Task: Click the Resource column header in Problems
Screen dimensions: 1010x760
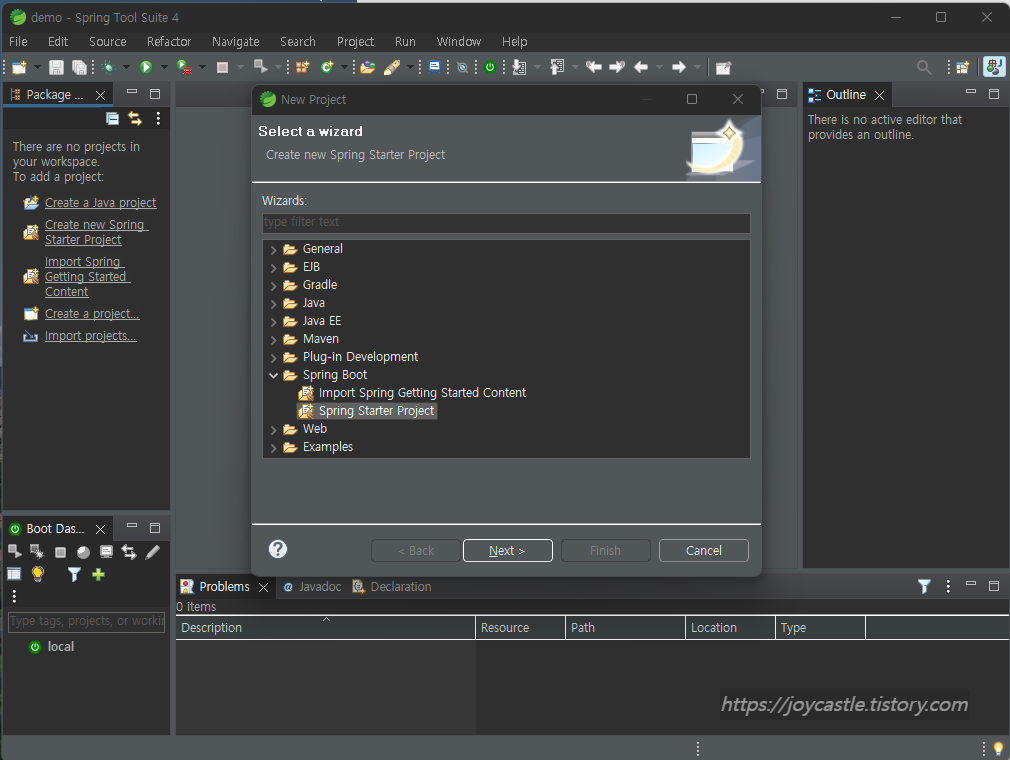Action: (x=520, y=627)
